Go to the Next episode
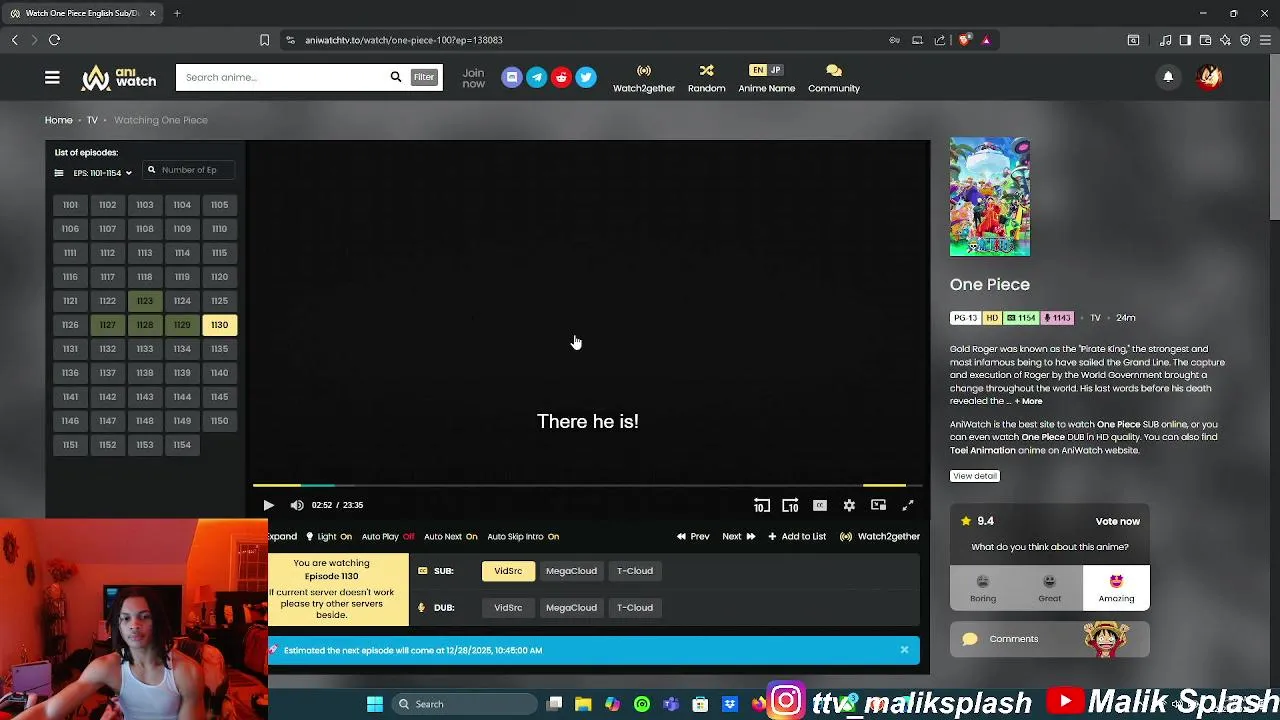This screenshot has height=720, width=1280. [739, 537]
